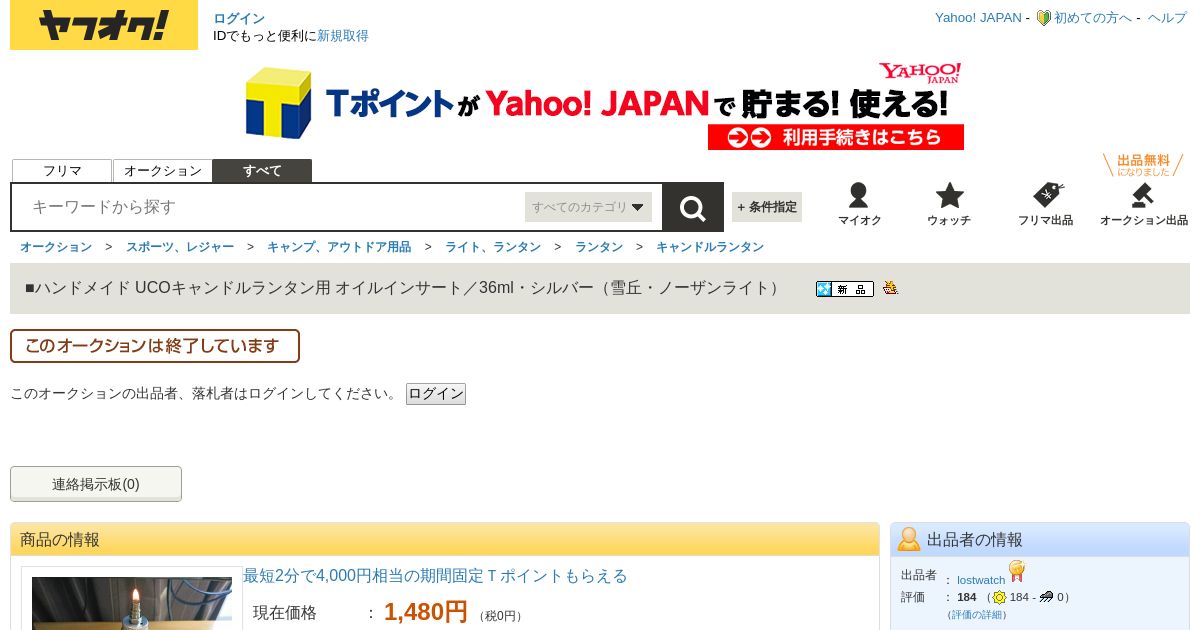Screen dimensions: 1200x630
Task: Open seller lostwatch profile link
Action: tap(981, 580)
